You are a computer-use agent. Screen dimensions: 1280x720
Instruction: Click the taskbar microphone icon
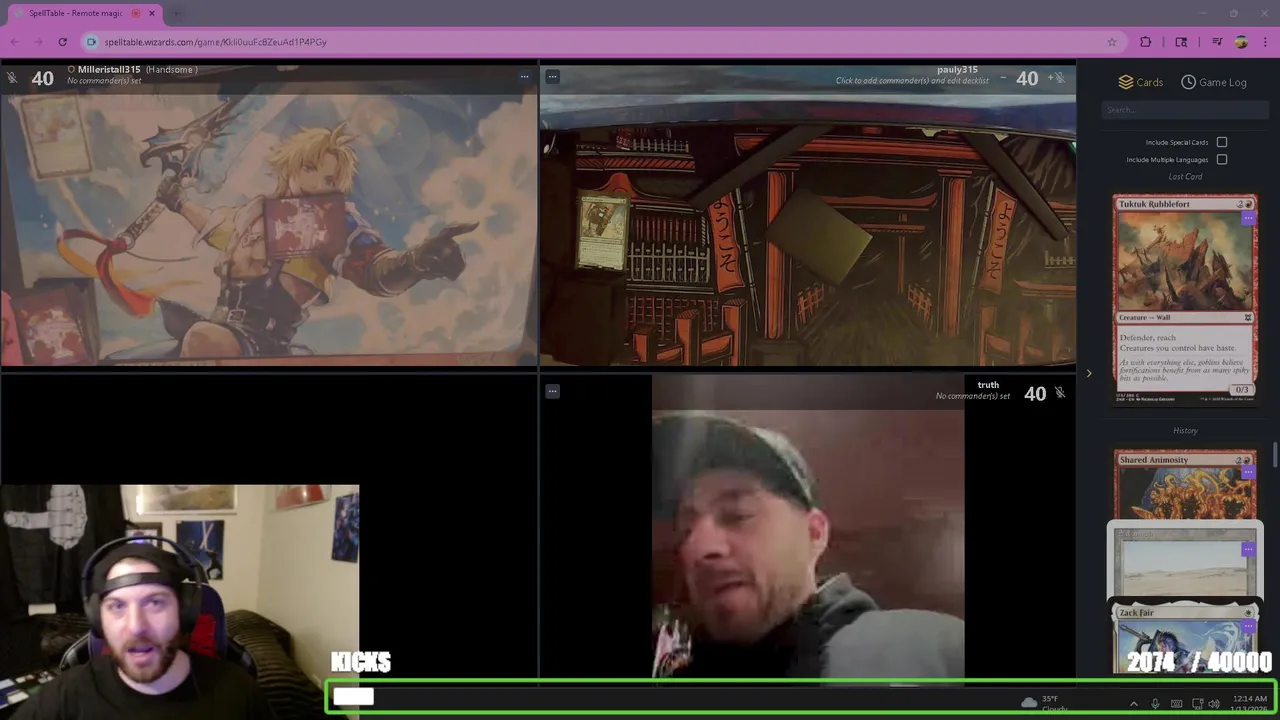[x=1155, y=704]
